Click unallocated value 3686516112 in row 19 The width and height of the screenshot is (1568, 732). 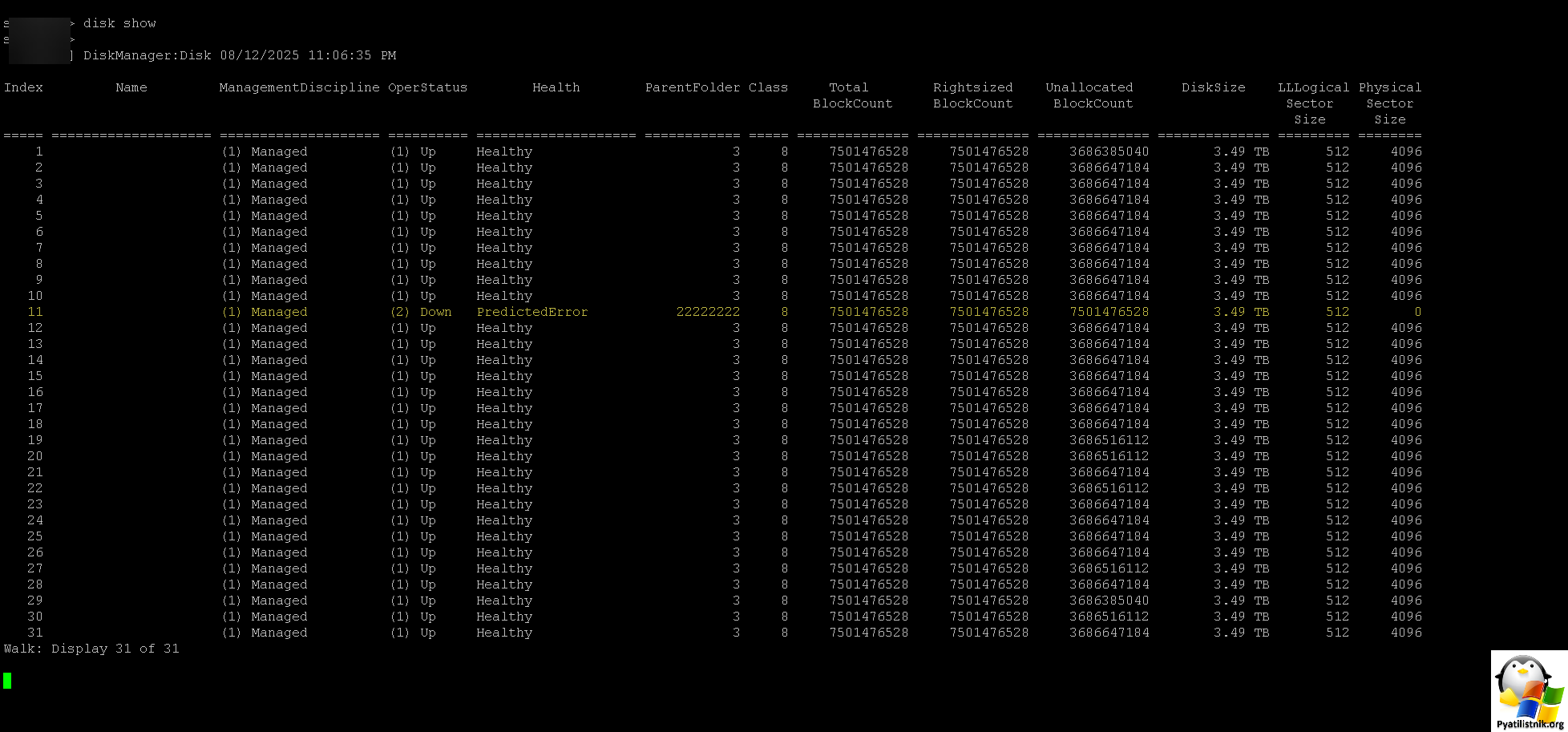(1109, 440)
